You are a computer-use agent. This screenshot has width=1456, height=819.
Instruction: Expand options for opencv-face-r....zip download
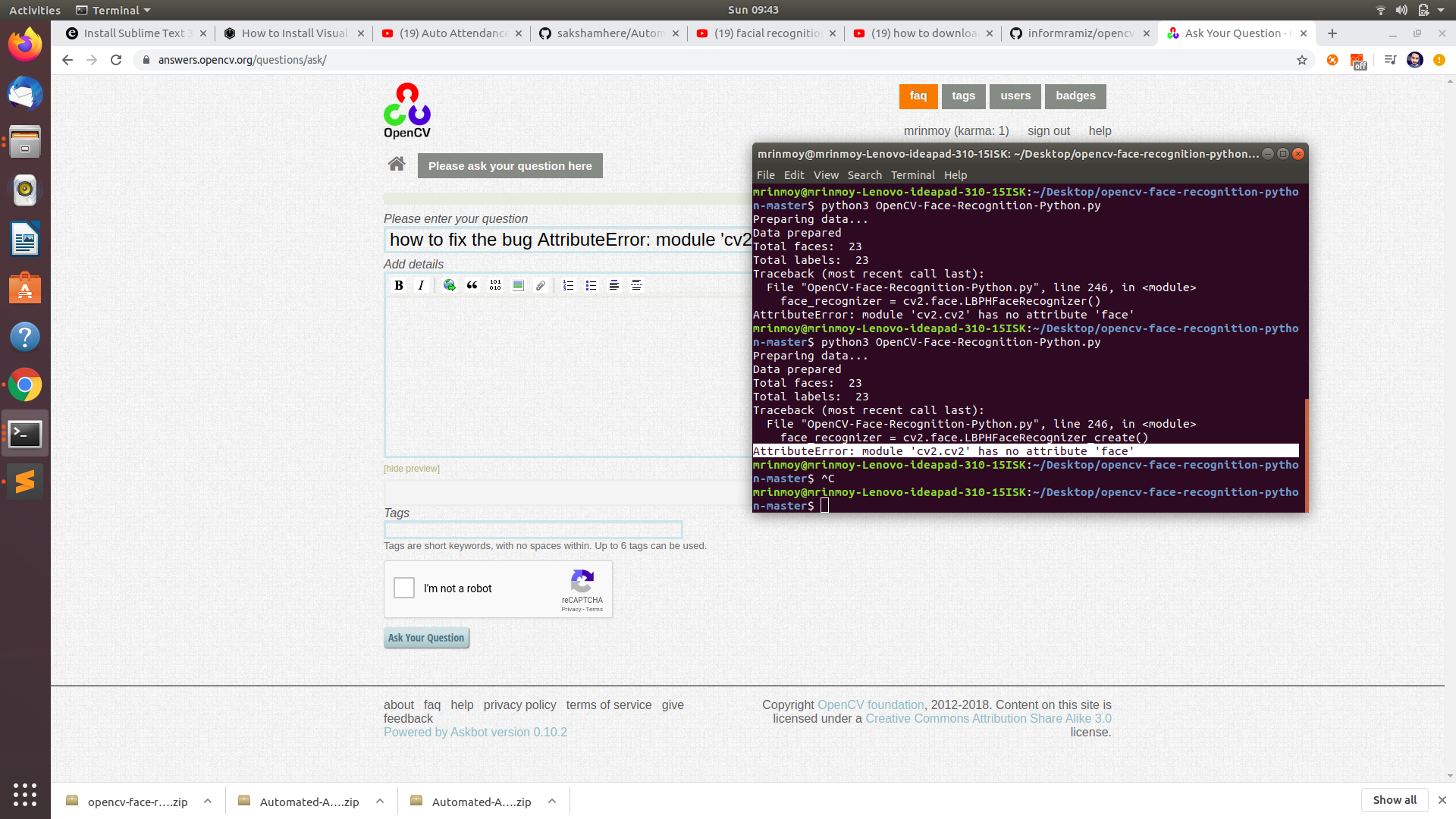(x=207, y=801)
